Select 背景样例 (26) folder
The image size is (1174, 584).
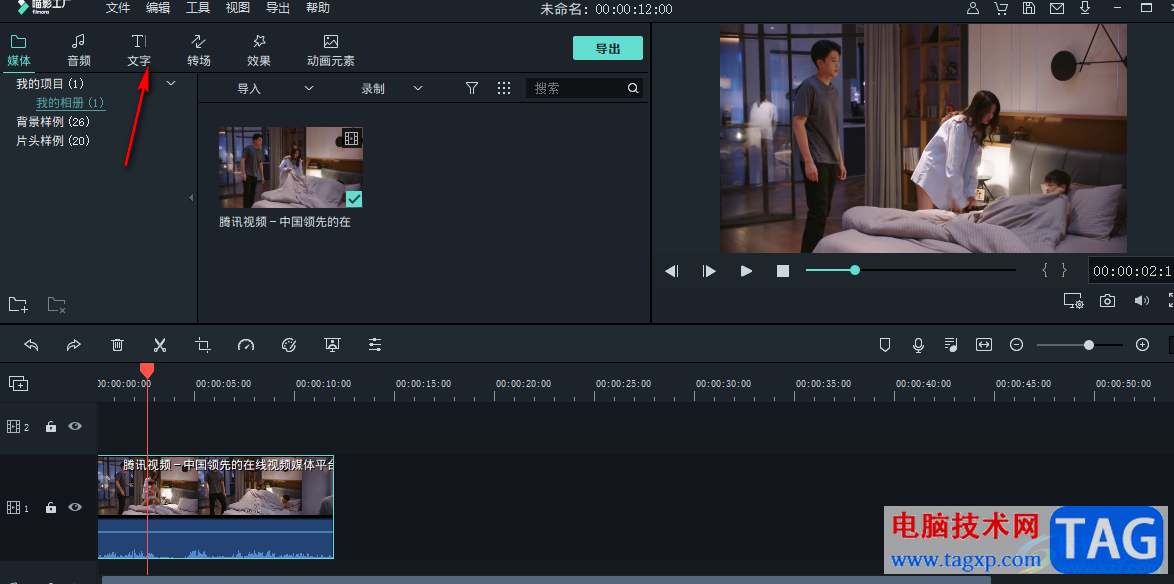[x=53, y=121]
